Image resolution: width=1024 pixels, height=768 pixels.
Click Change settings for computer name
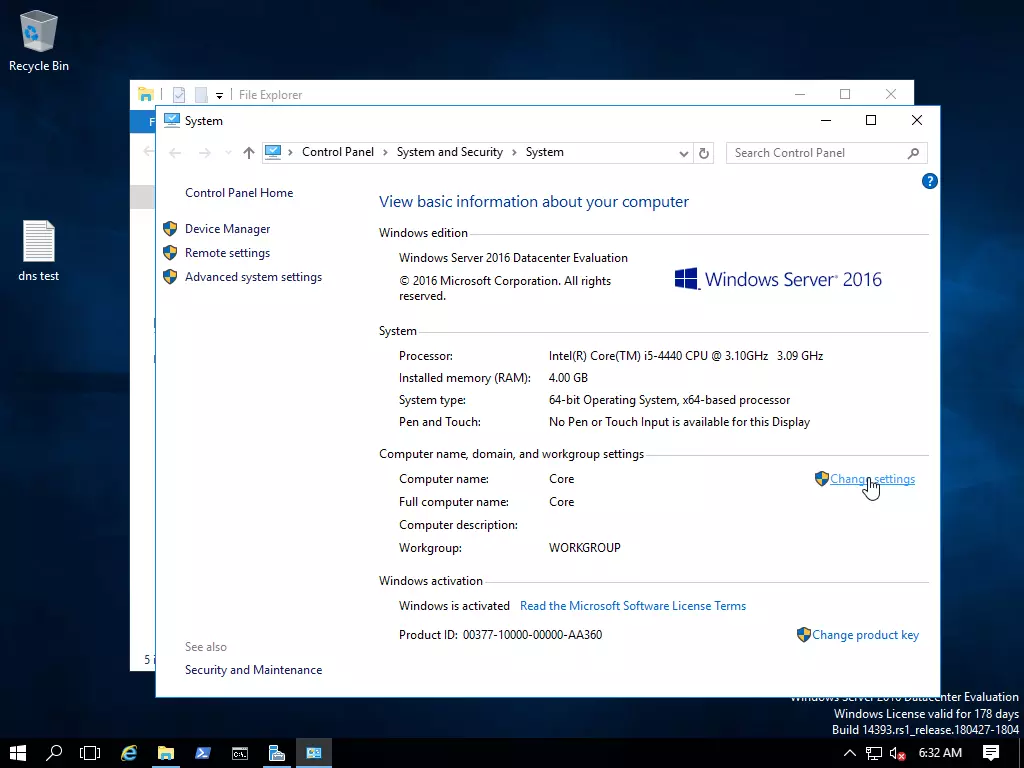coord(872,479)
